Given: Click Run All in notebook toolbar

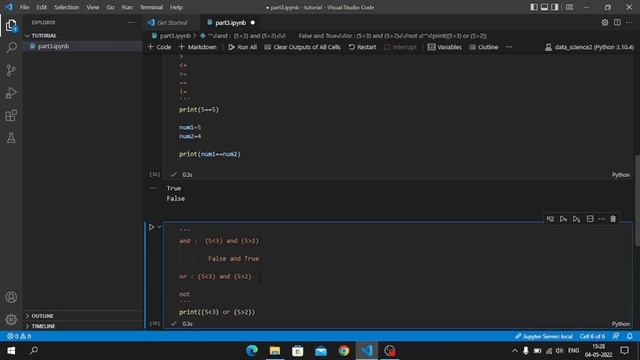Looking at the screenshot, I should (x=242, y=47).
